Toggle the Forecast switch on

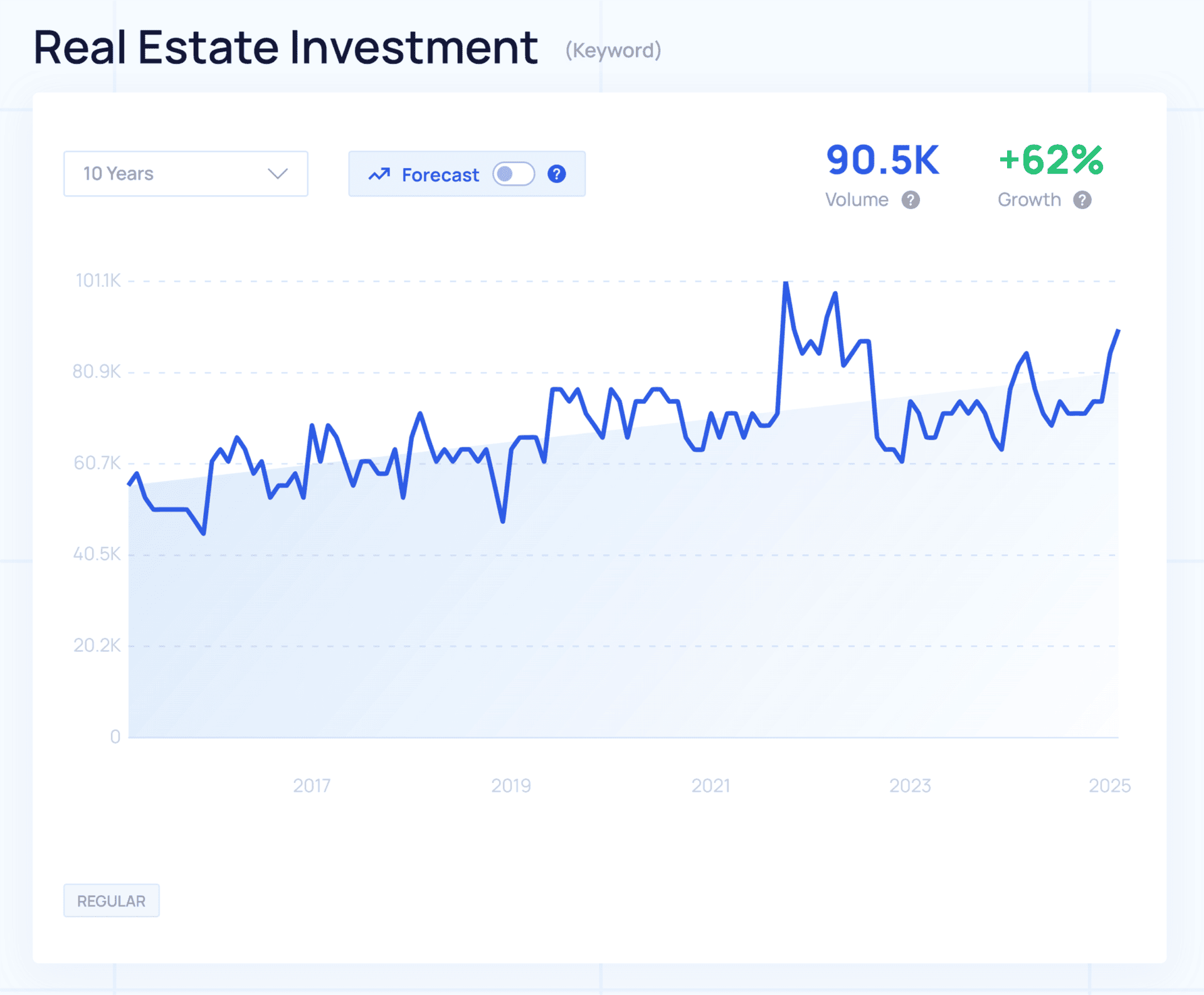[x=513, y=174]
